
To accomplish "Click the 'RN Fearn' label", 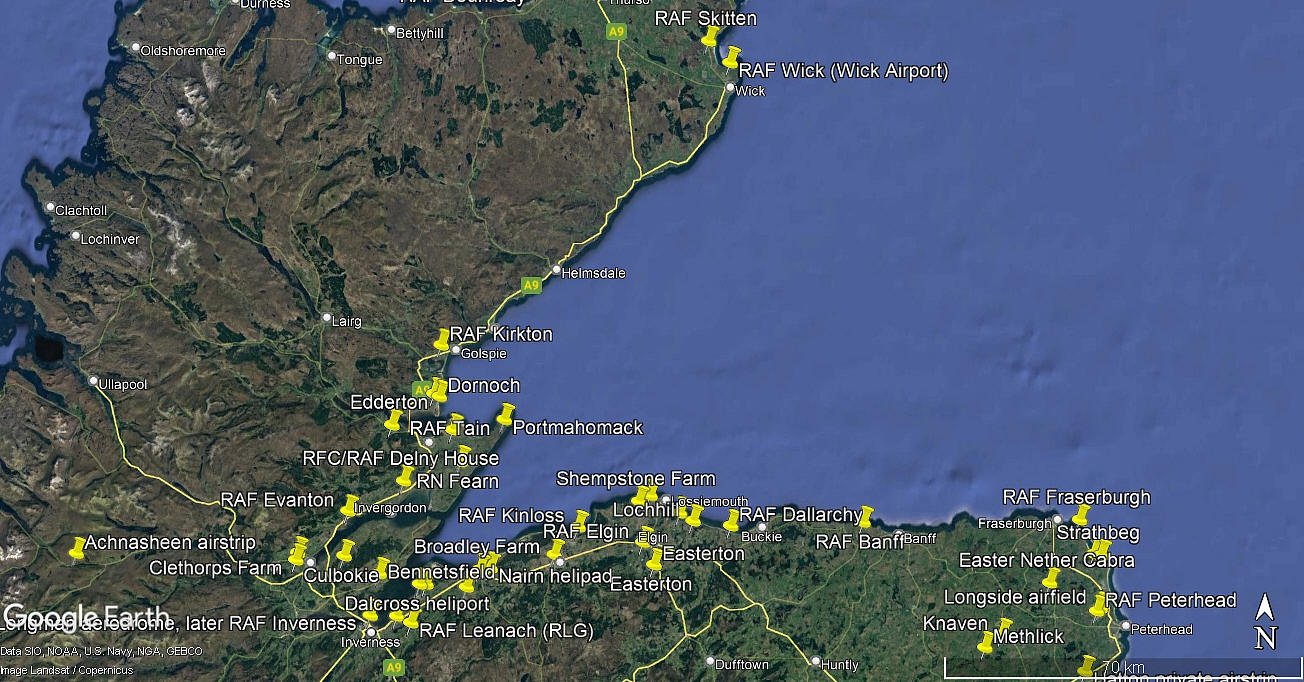I will pos(458,481).
